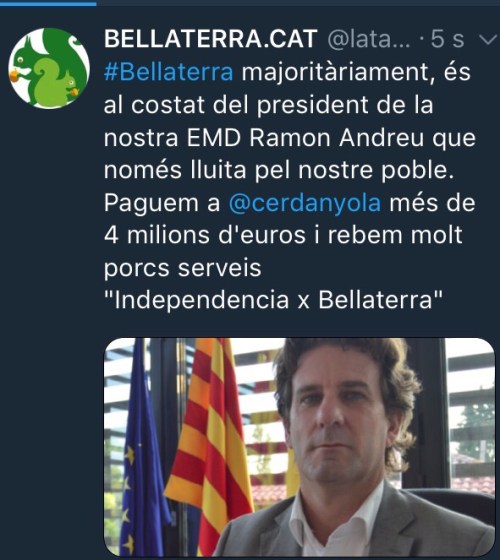The image size is (500, 560).
Task: Open the green squirrel profile avatar
Action: (x=49, y=68)
